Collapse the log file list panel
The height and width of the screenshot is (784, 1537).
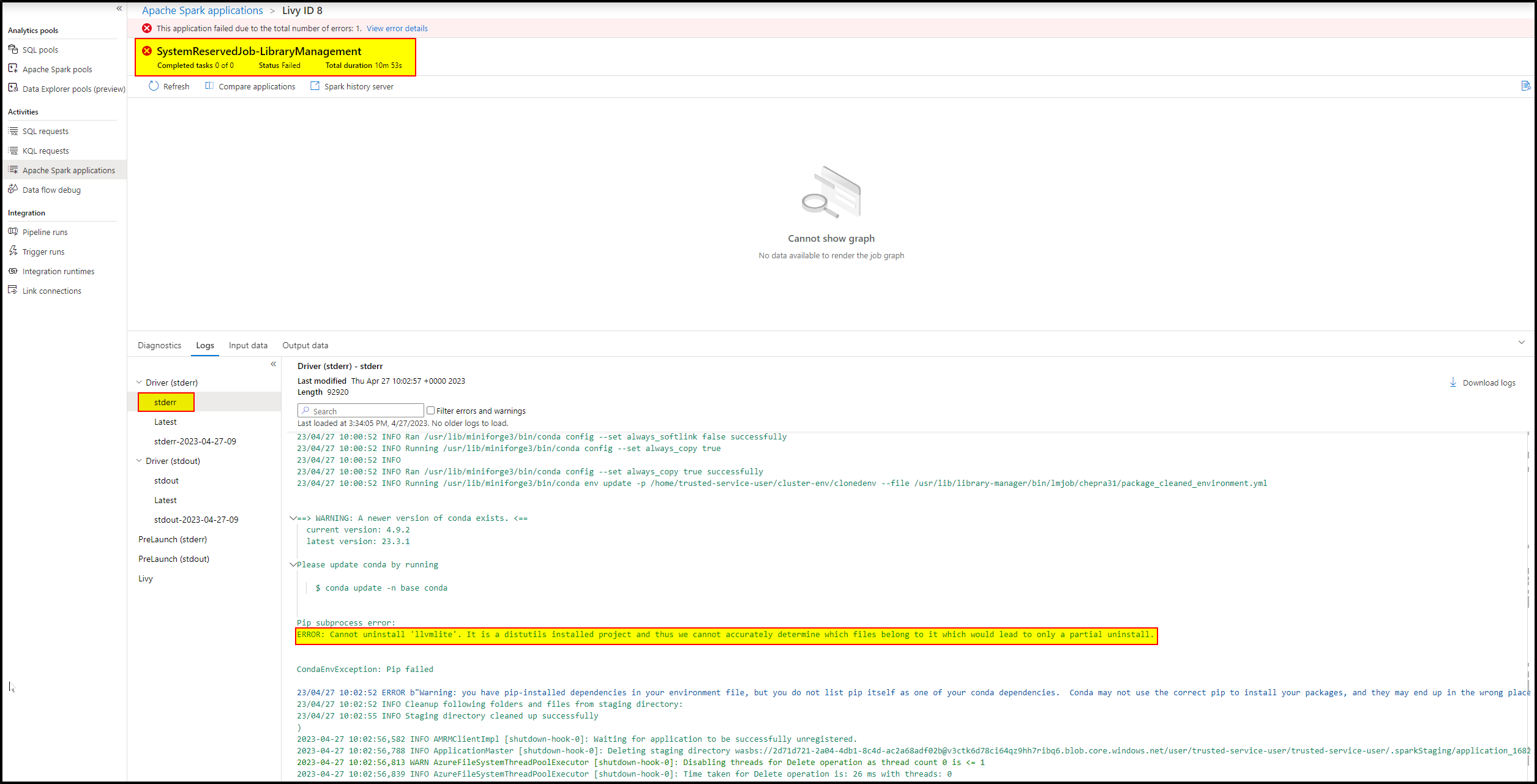click(x=274, y=364)
